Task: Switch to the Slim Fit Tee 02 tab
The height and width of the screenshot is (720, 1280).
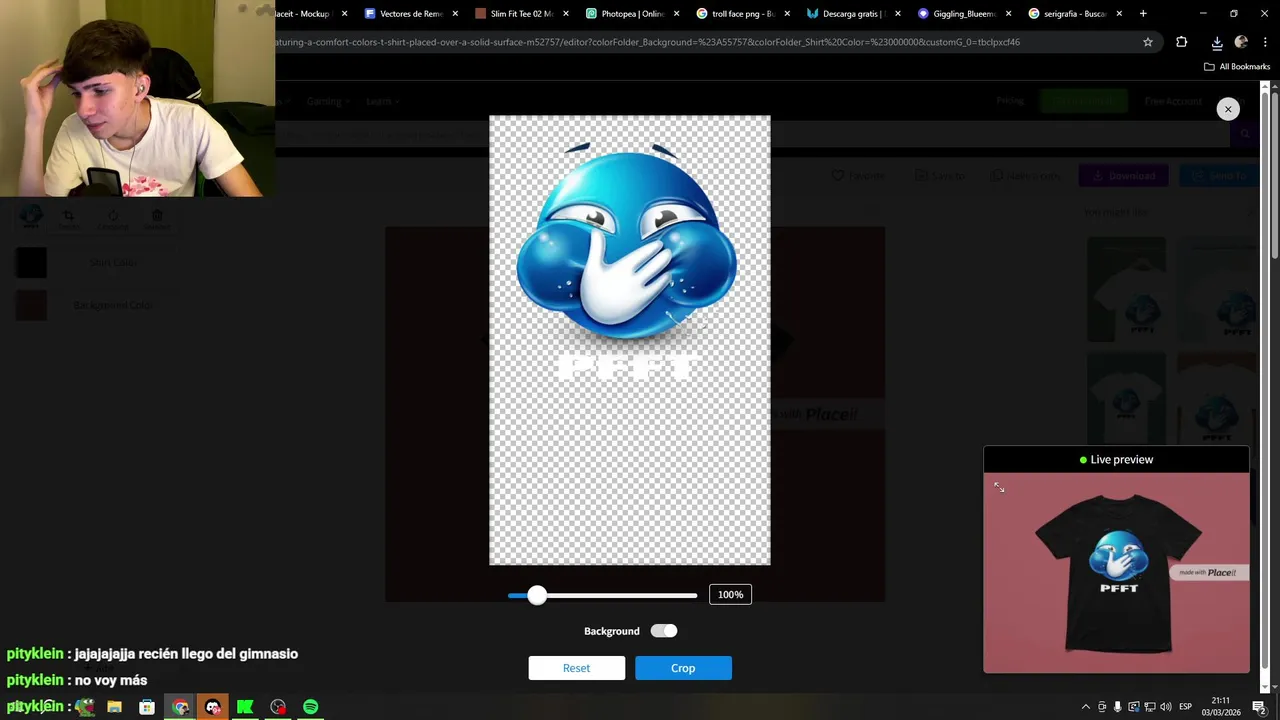Action: click(521, 14)
